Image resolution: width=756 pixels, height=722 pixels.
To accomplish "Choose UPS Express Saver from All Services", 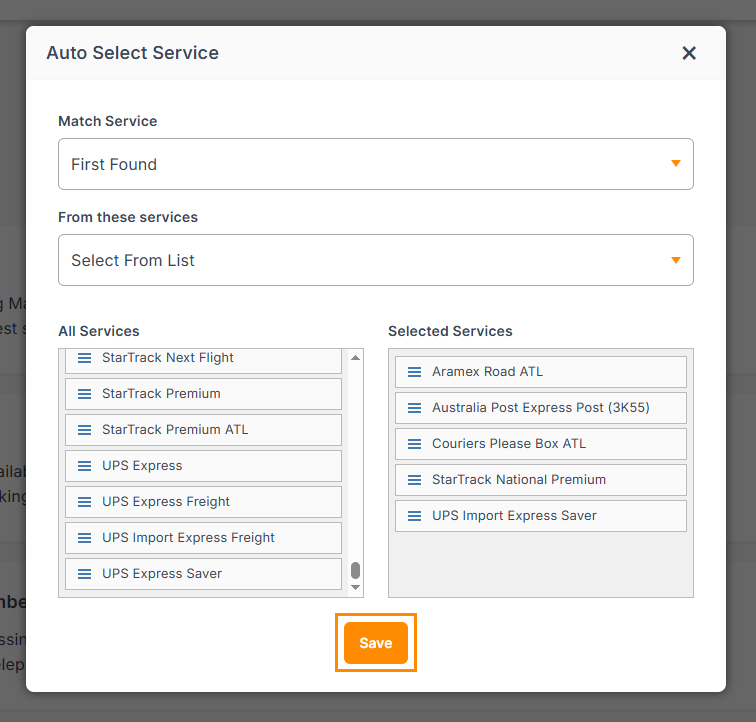I will (162, 574).
